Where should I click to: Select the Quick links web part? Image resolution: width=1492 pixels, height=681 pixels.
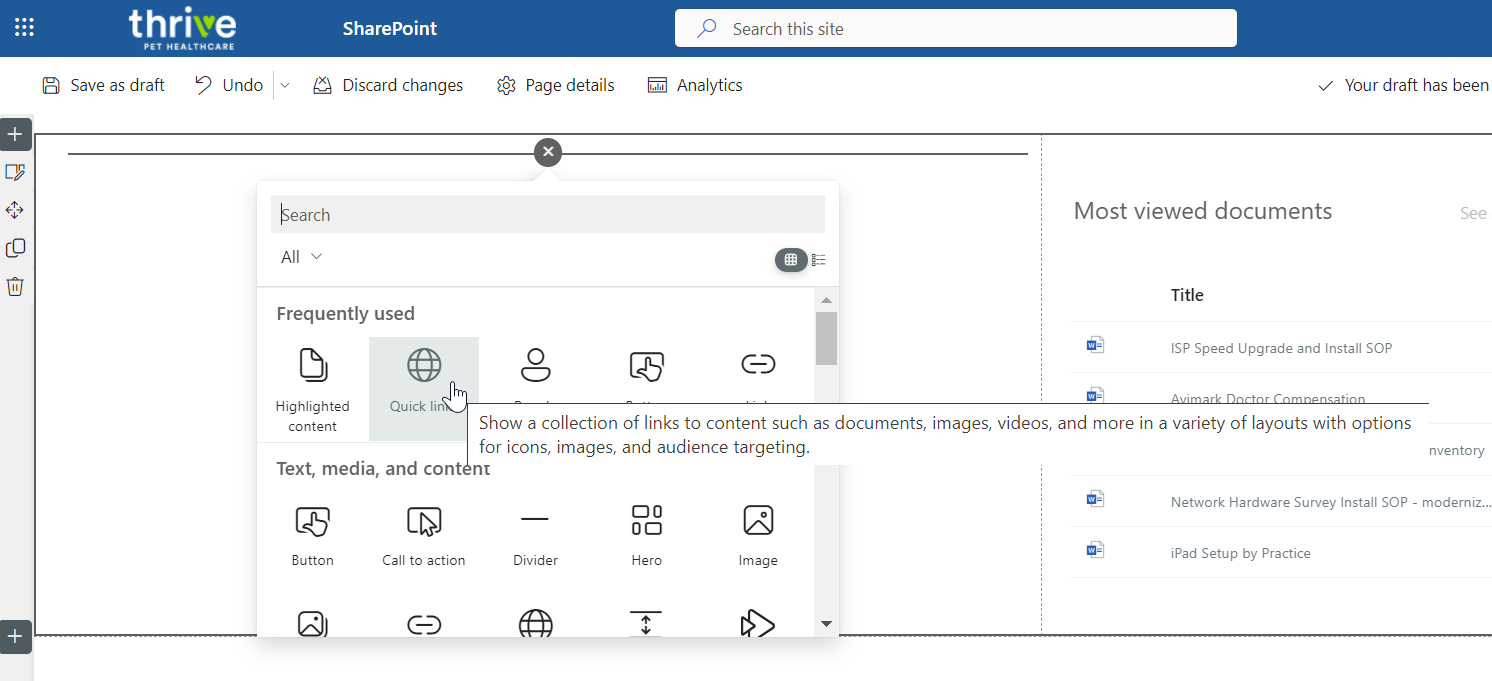click(424, 388)
